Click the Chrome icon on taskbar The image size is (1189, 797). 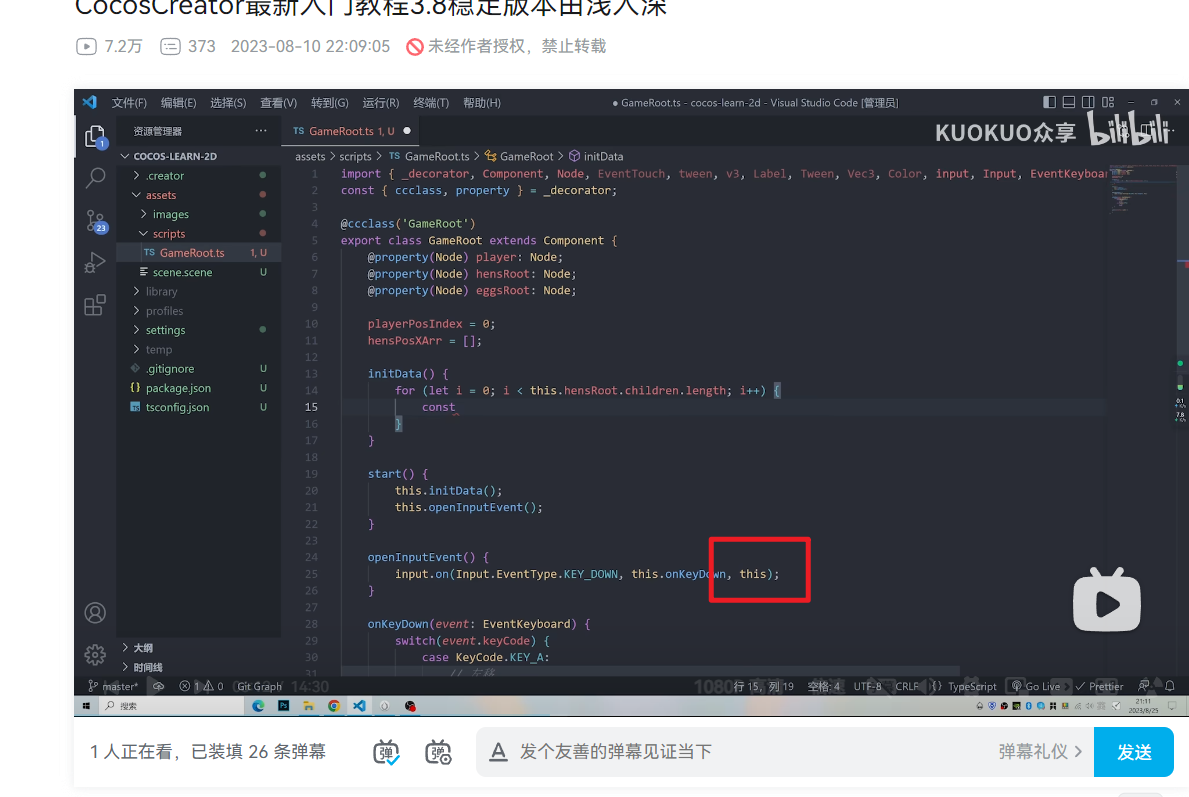334,706
